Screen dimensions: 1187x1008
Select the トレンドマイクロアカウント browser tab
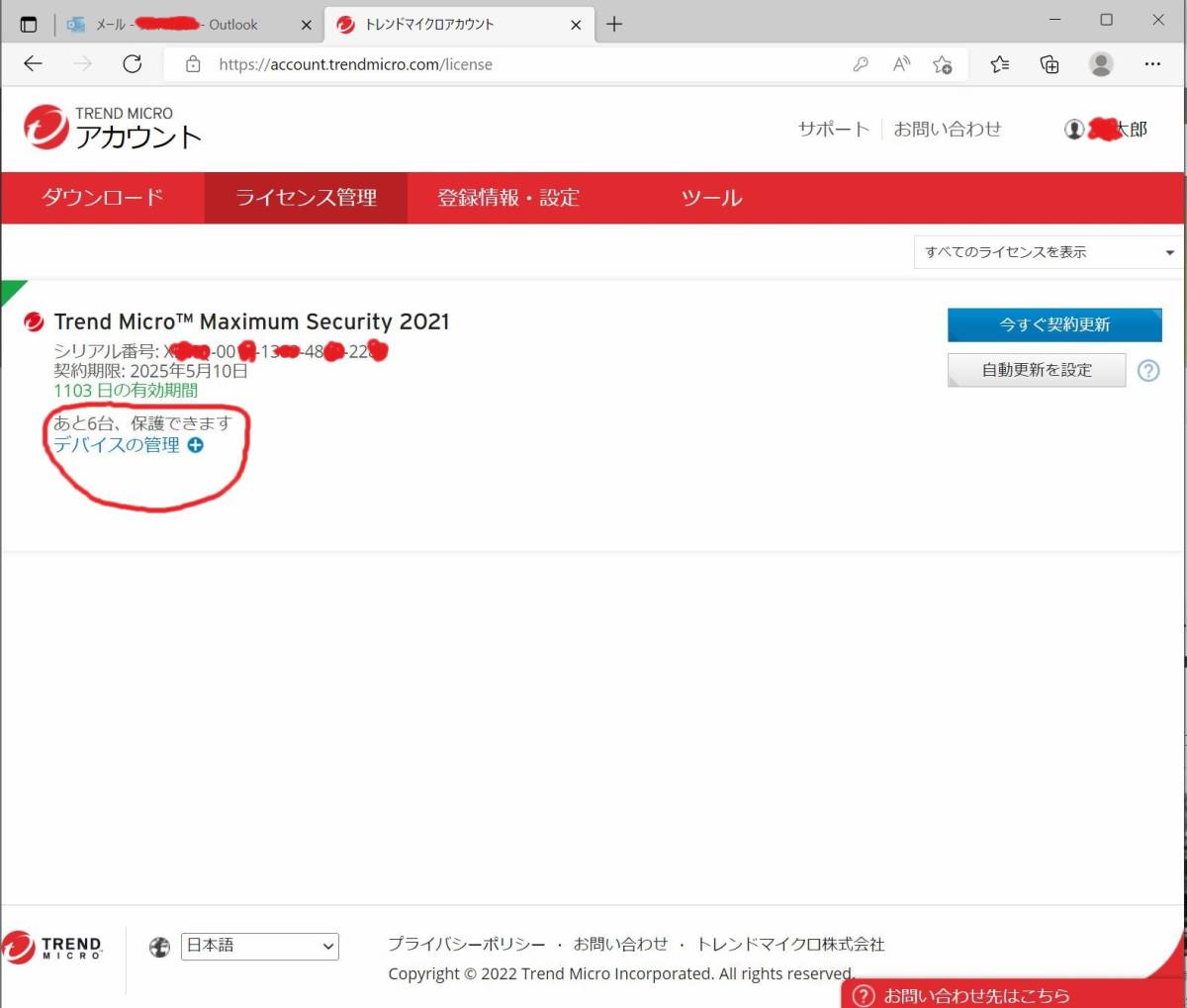point(458,24)
